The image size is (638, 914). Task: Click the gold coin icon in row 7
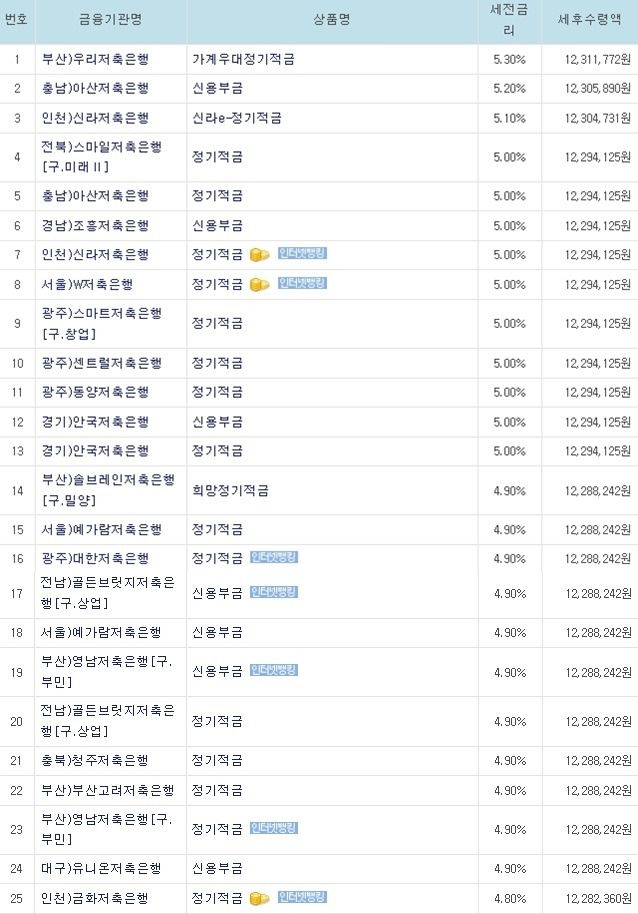[x=259, y=255]
